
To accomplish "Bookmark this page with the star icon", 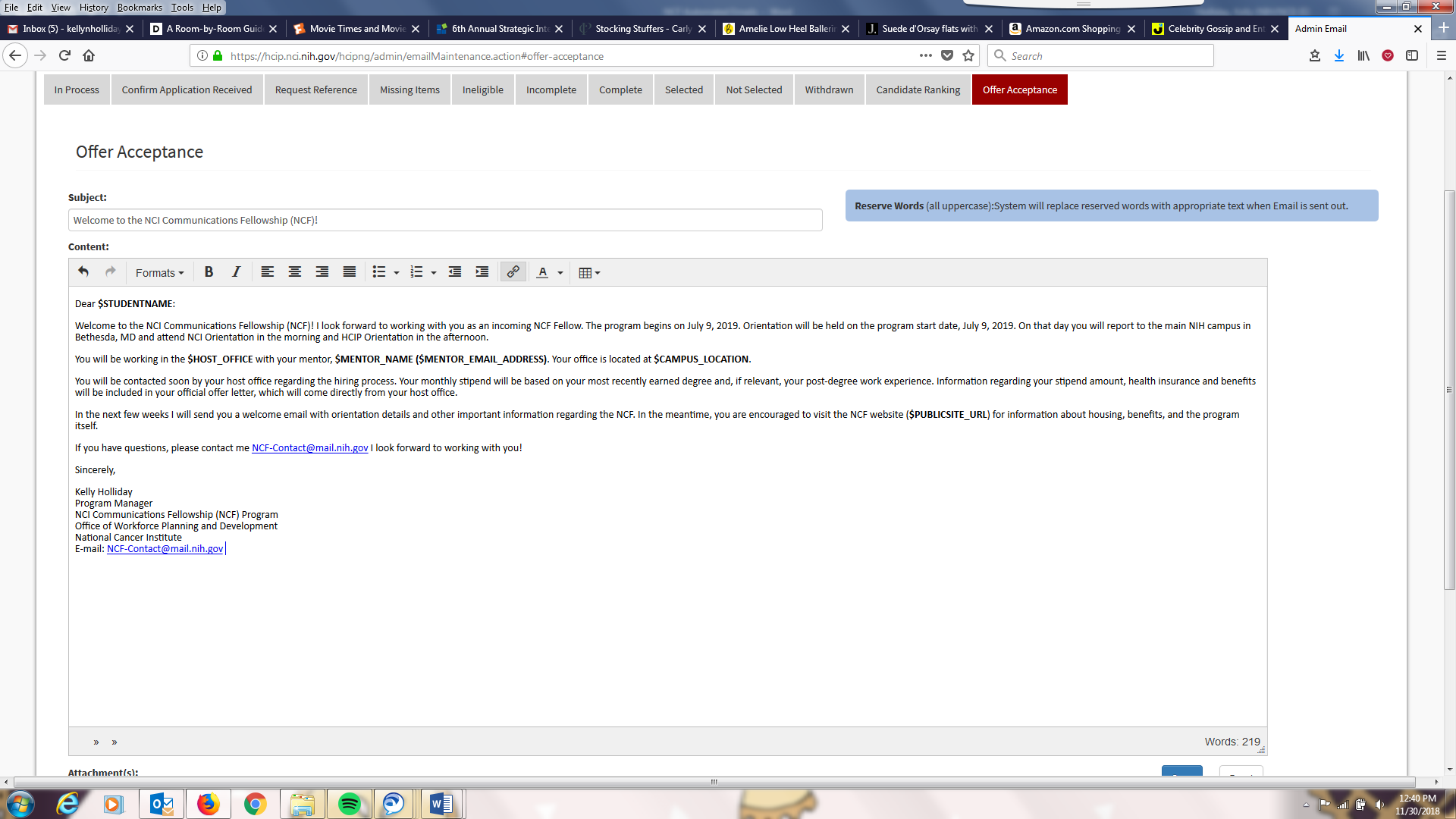I will coord(968,55).
